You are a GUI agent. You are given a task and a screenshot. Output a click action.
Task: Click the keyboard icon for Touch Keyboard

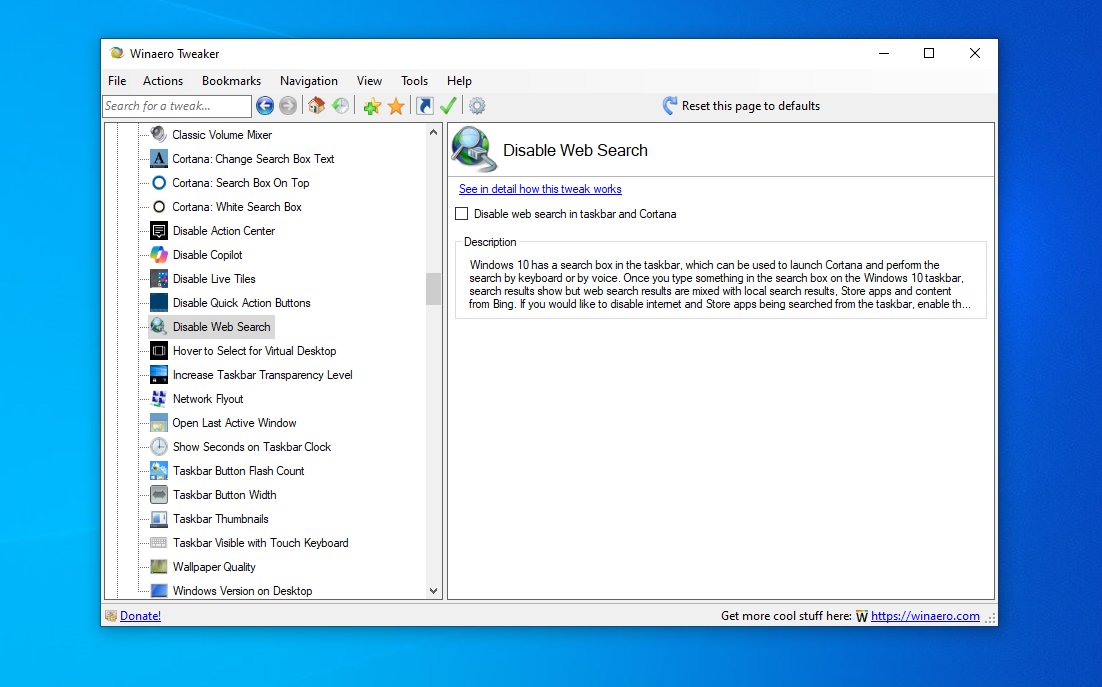tap(159, 543)
